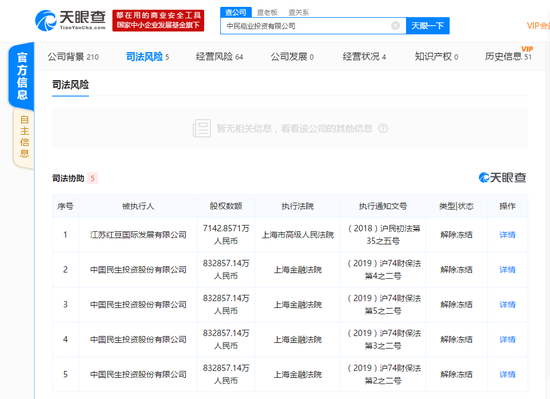
Task: Click the 7142.8571万人民币 equity amount
Action: 226,235
